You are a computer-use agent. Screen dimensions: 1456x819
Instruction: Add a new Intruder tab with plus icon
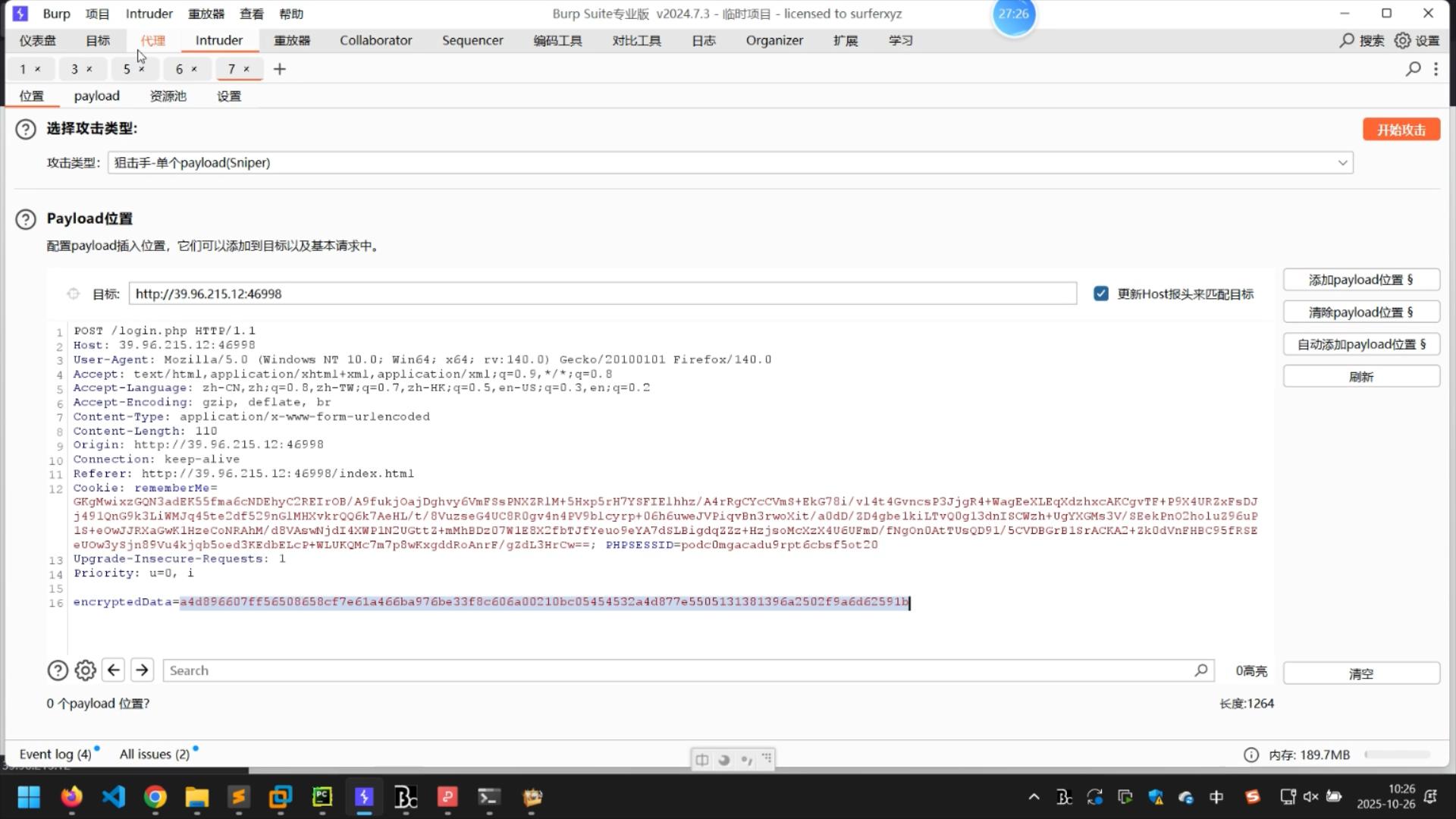[x=279, y=69]
